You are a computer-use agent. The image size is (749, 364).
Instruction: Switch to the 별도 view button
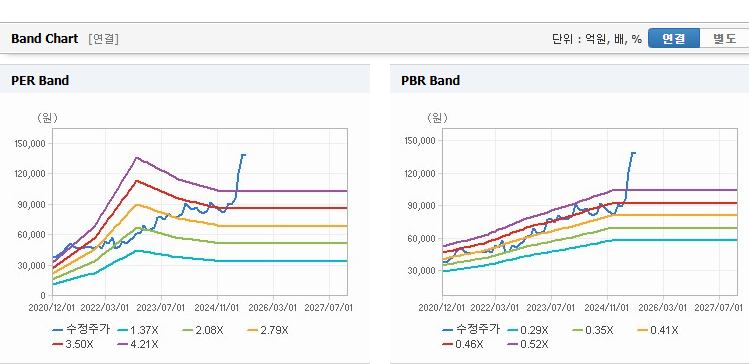(x=724, y=39)
